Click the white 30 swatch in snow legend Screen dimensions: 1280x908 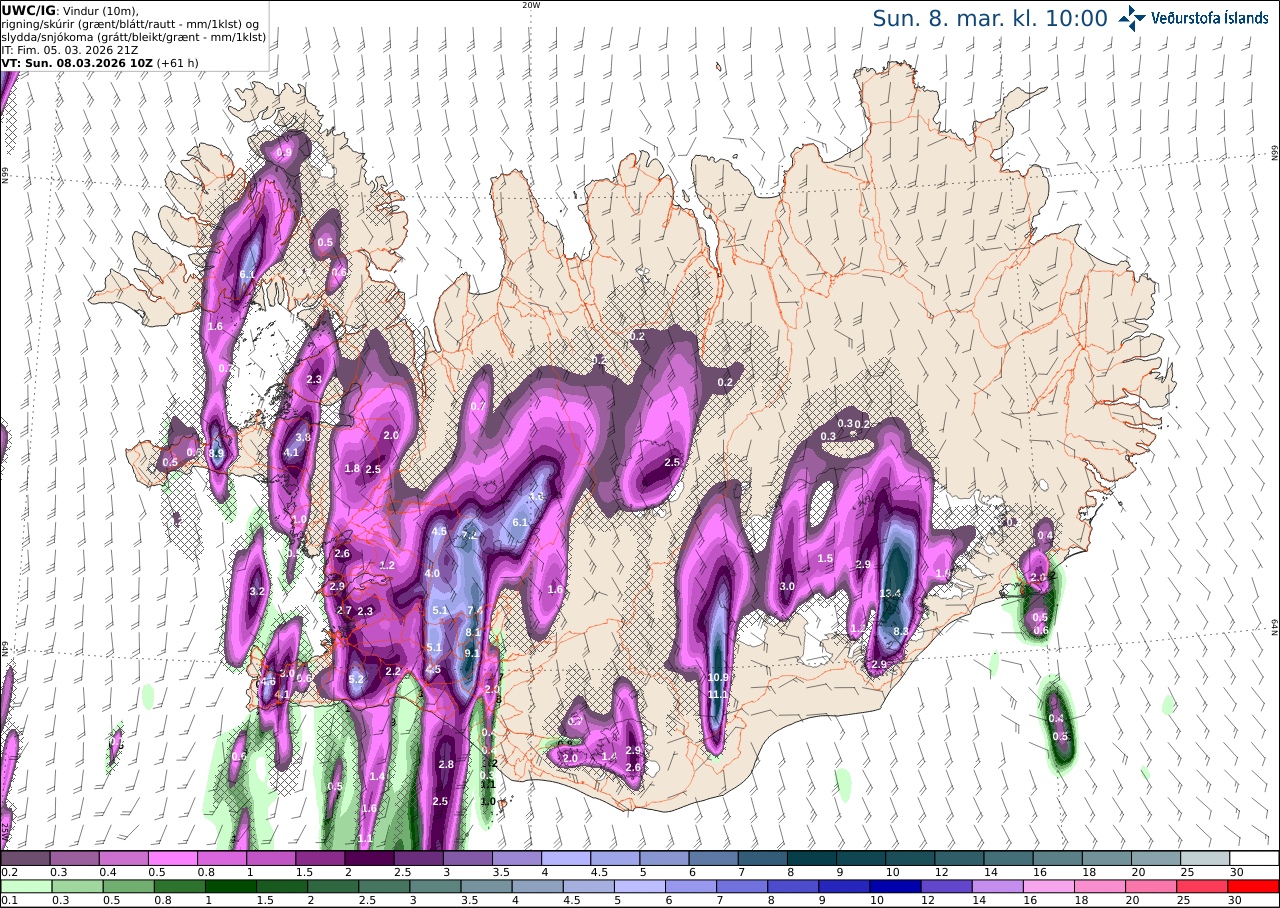click(1254, 858)
